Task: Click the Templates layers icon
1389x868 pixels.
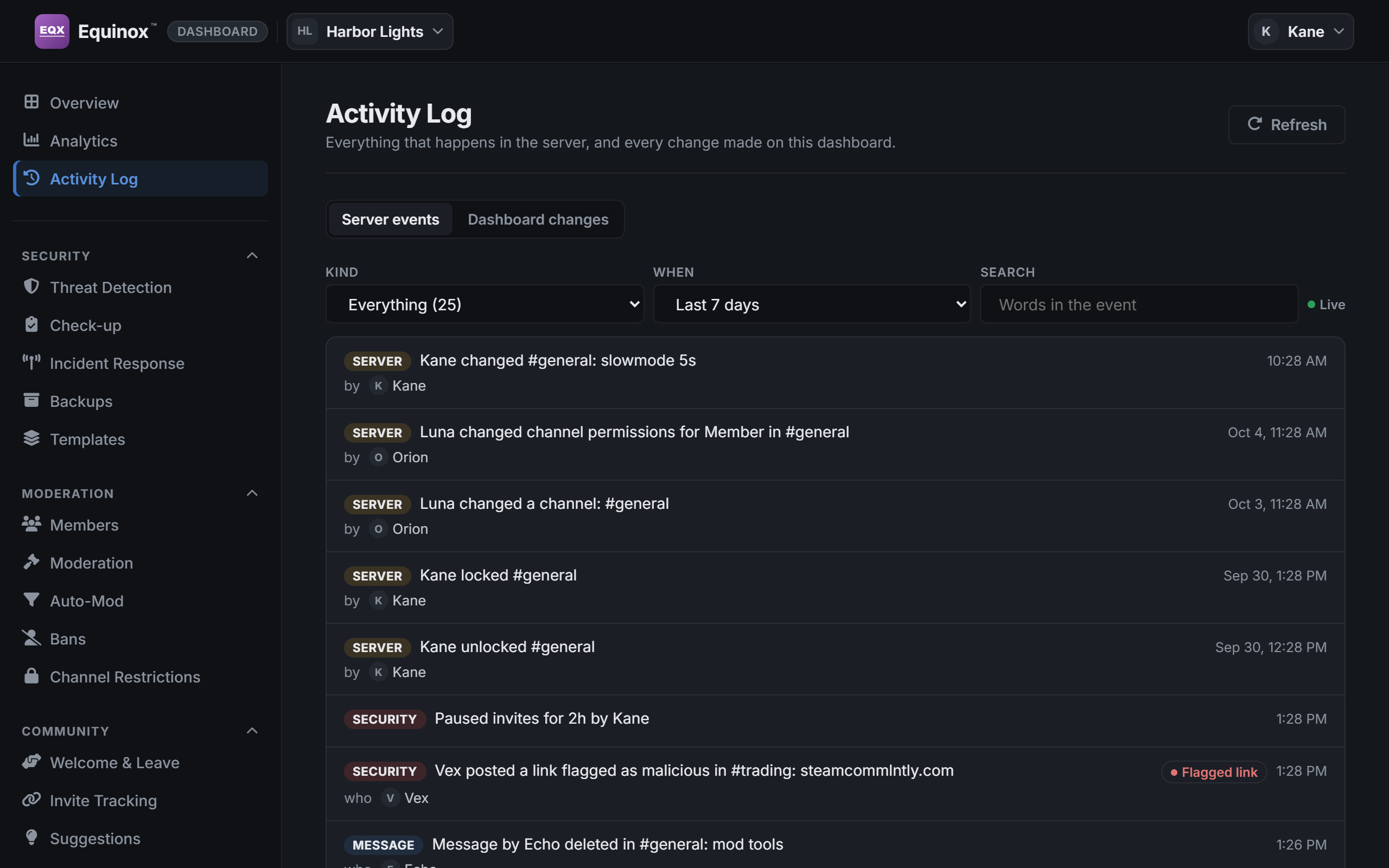Action: click(x=31, y=438)
